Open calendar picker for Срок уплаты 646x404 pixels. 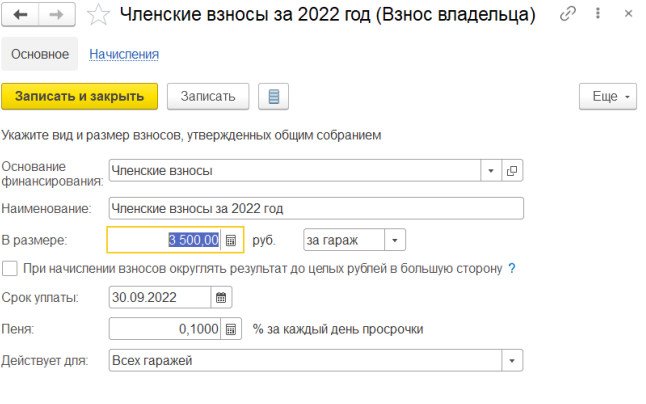point(221,297)
